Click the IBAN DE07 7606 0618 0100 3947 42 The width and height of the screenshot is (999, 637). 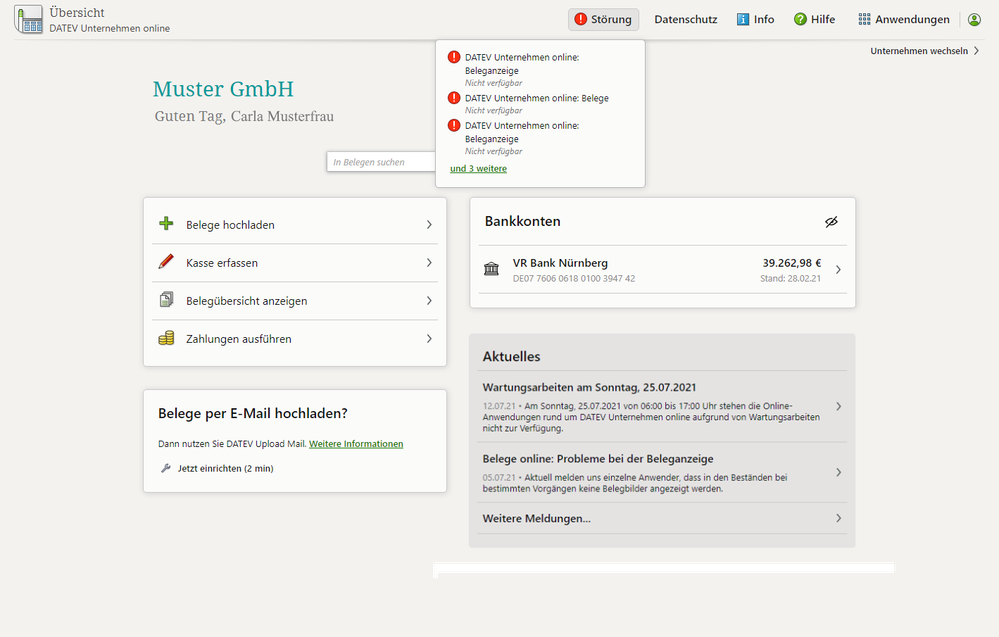coord(574,278)
